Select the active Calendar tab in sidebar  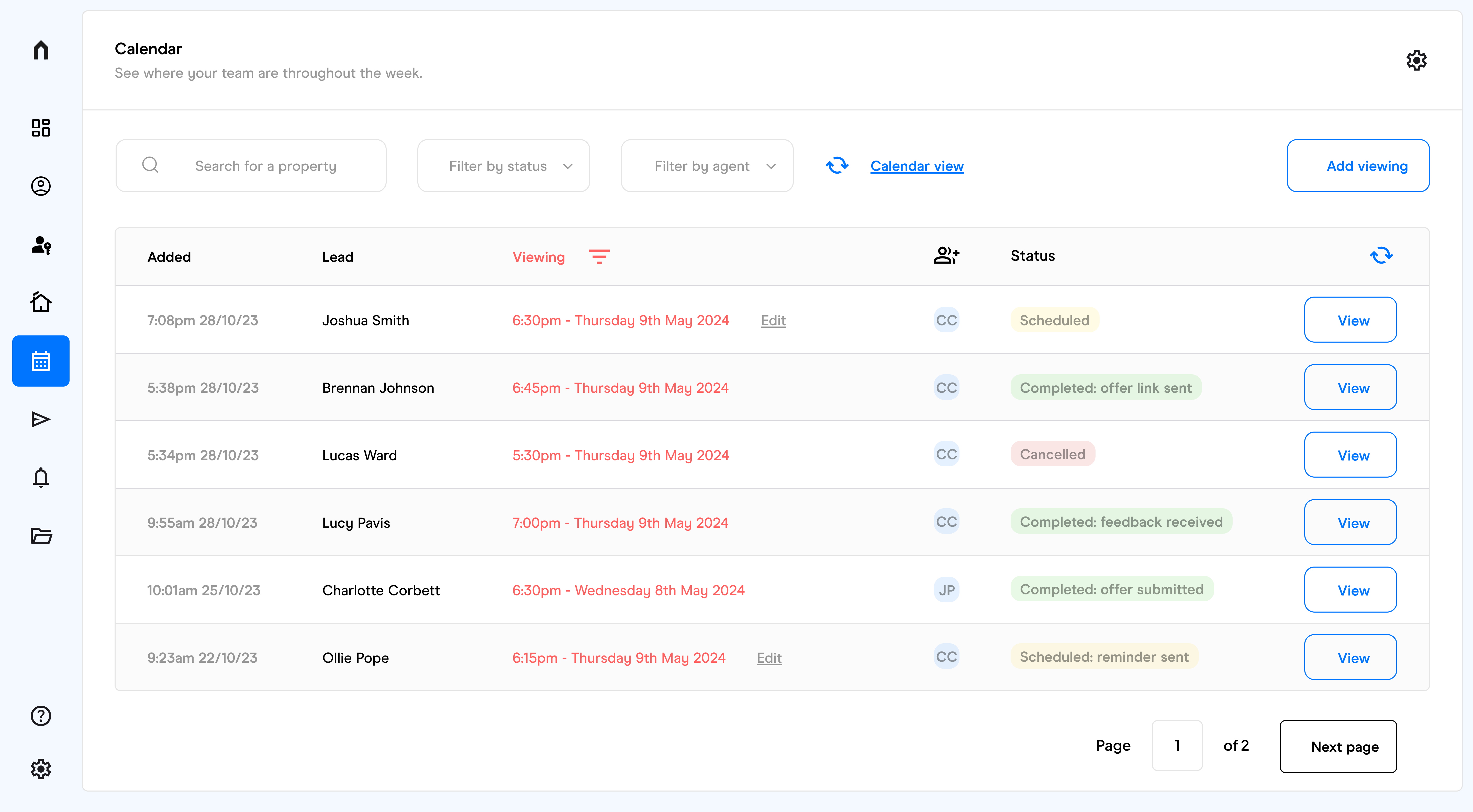point(41,361)
